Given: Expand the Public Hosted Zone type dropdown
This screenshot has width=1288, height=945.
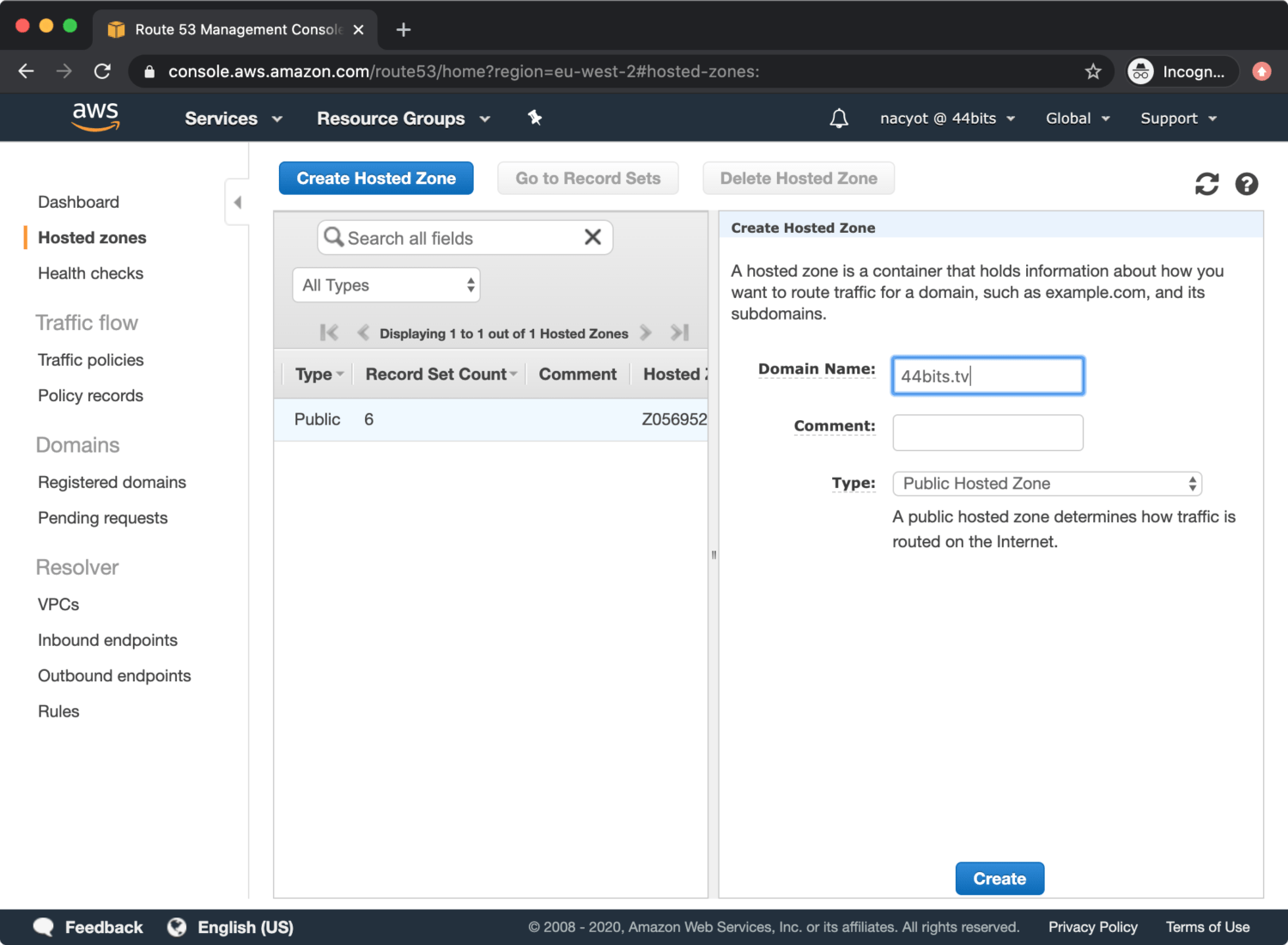Looking at the screenshot, I should pos(1047,484).
